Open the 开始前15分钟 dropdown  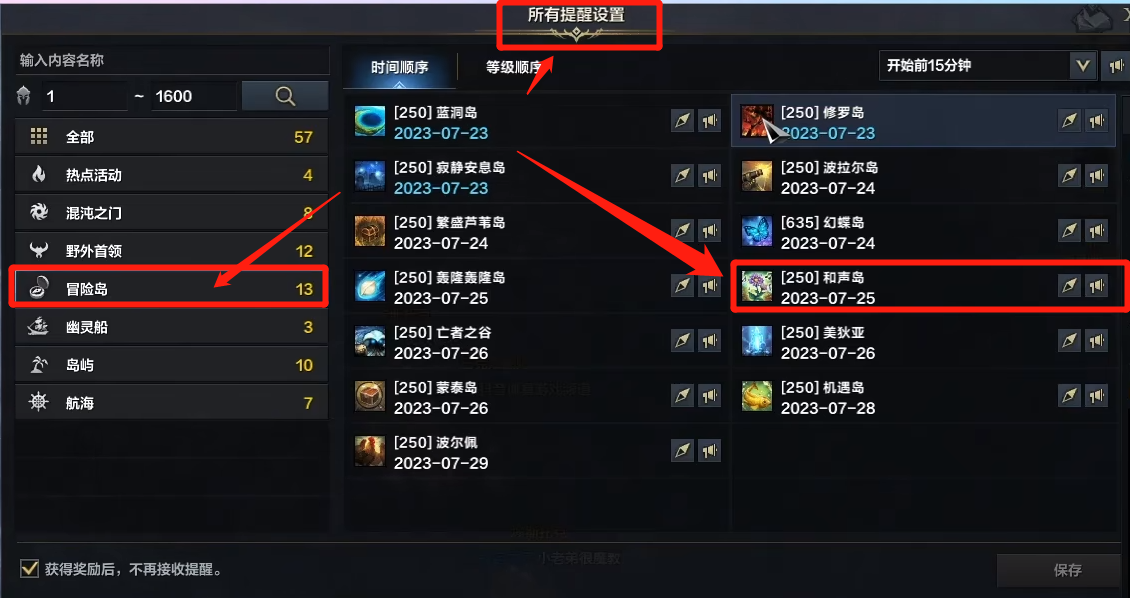point(988,66)
